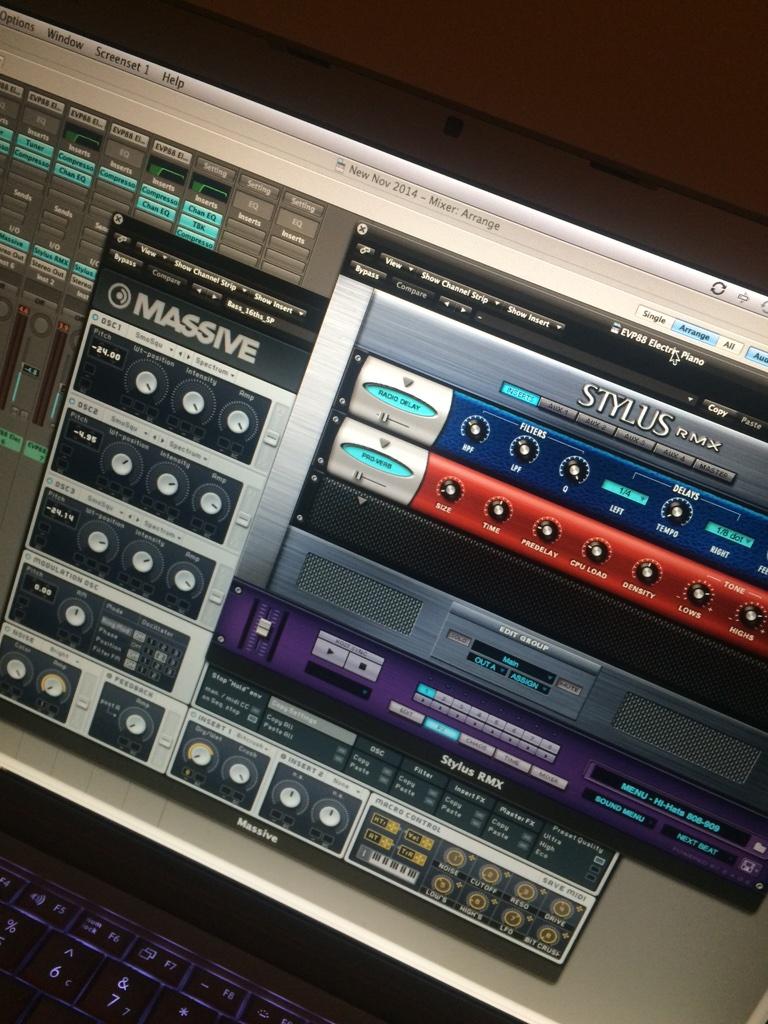Screen dimensions: 768x1024
Task: Click the Massive logo icon
Action: coord(120,295)
